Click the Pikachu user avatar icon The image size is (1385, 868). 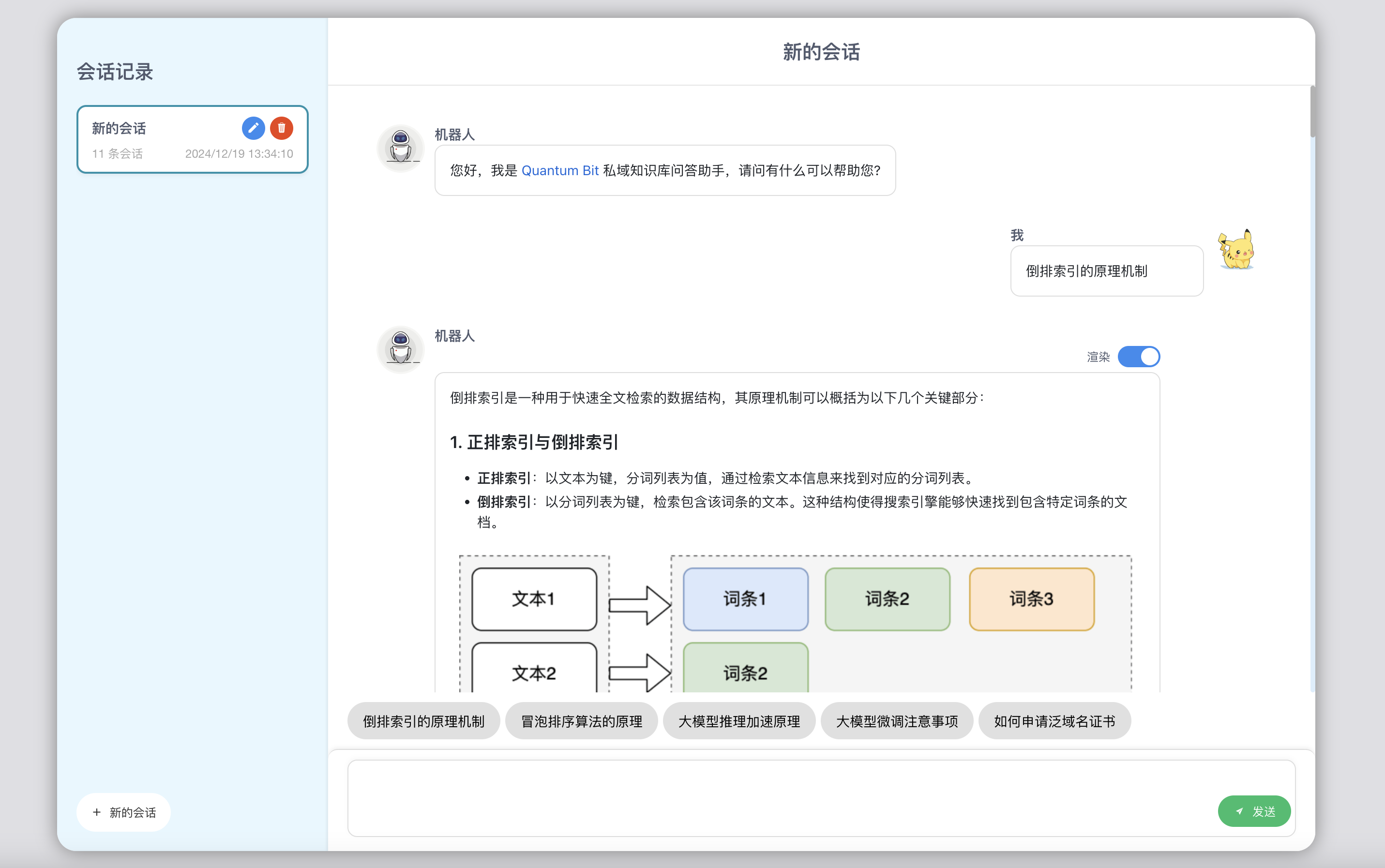[x=1237, y=251]
